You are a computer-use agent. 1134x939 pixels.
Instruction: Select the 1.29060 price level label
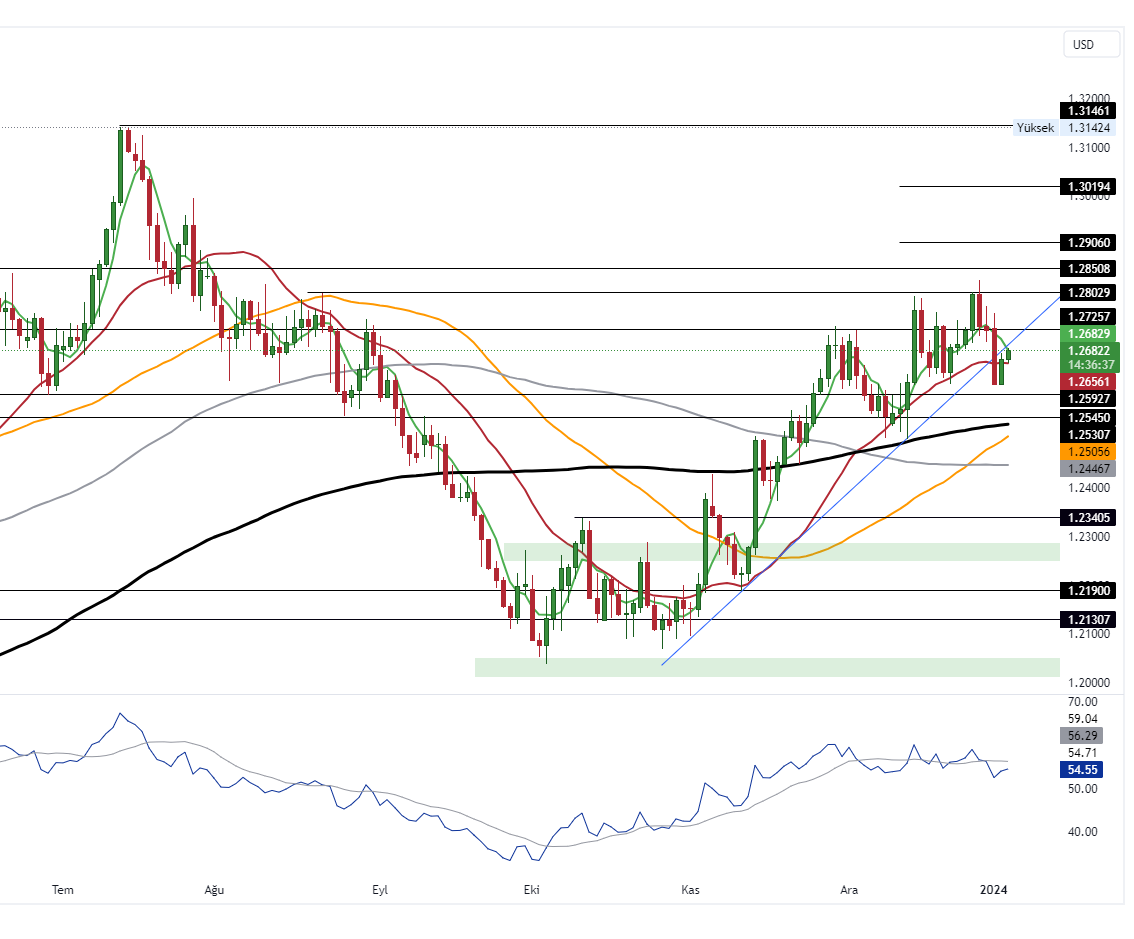[x=1088, y=243]
